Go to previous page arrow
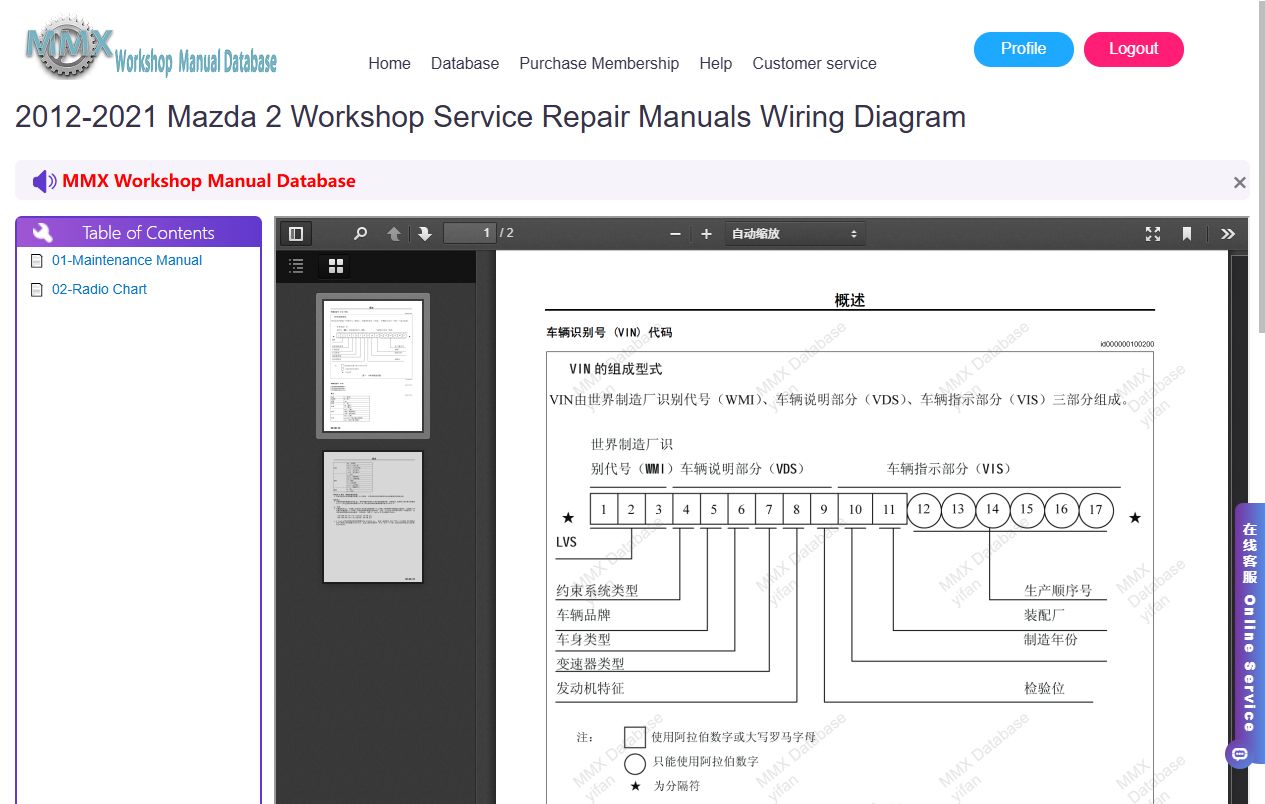This screenshot has height=804, width=1265. pyautogui.click(x=394, y=234)
